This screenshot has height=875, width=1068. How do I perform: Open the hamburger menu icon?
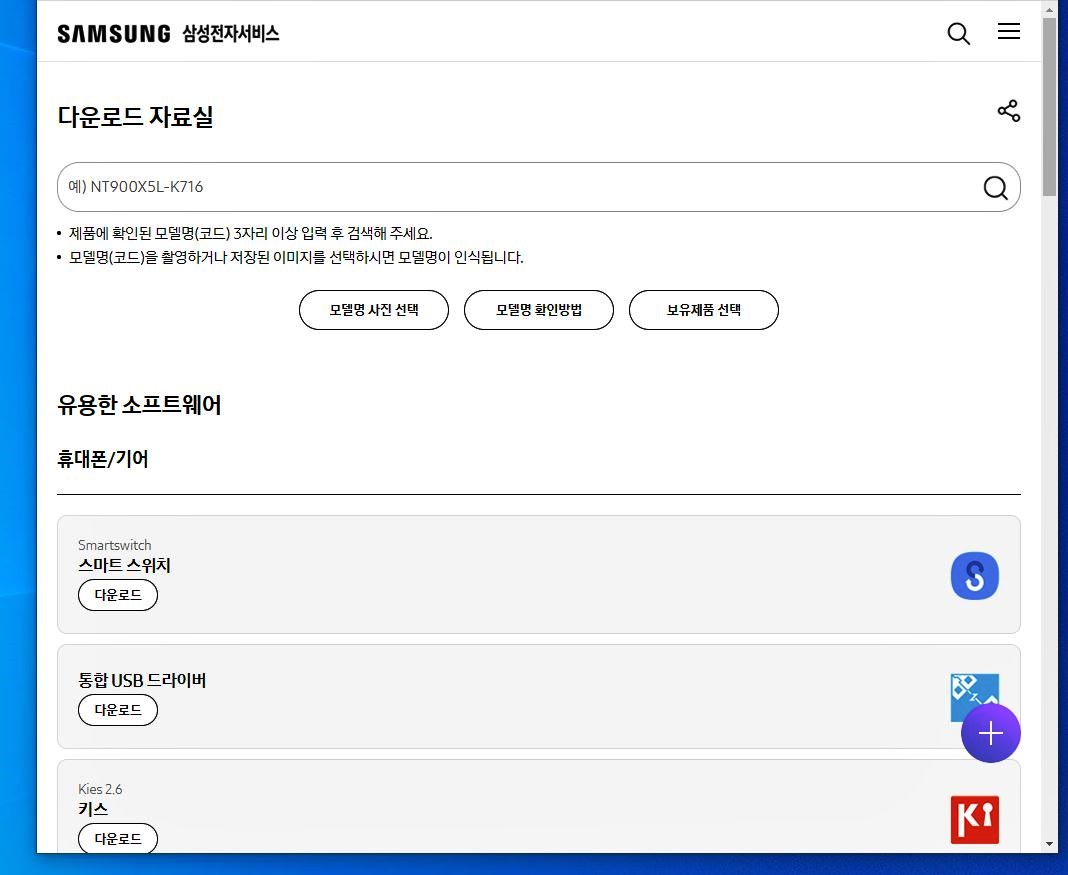coord(1008,31)
